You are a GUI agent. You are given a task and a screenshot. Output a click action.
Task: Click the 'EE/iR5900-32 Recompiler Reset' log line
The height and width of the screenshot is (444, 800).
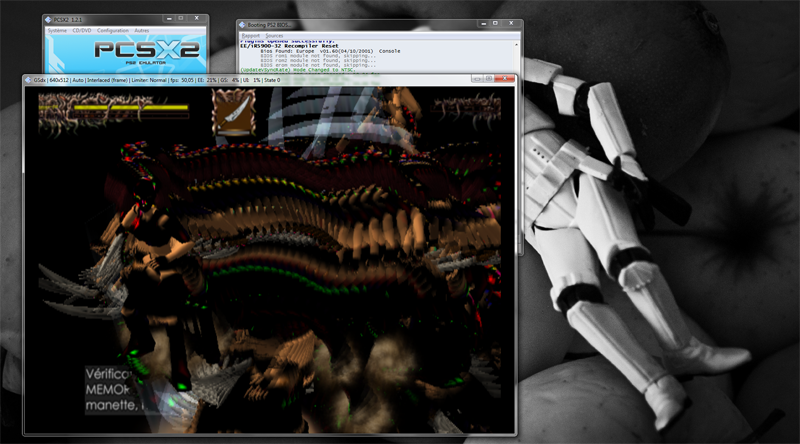click(x=289, y=46)
